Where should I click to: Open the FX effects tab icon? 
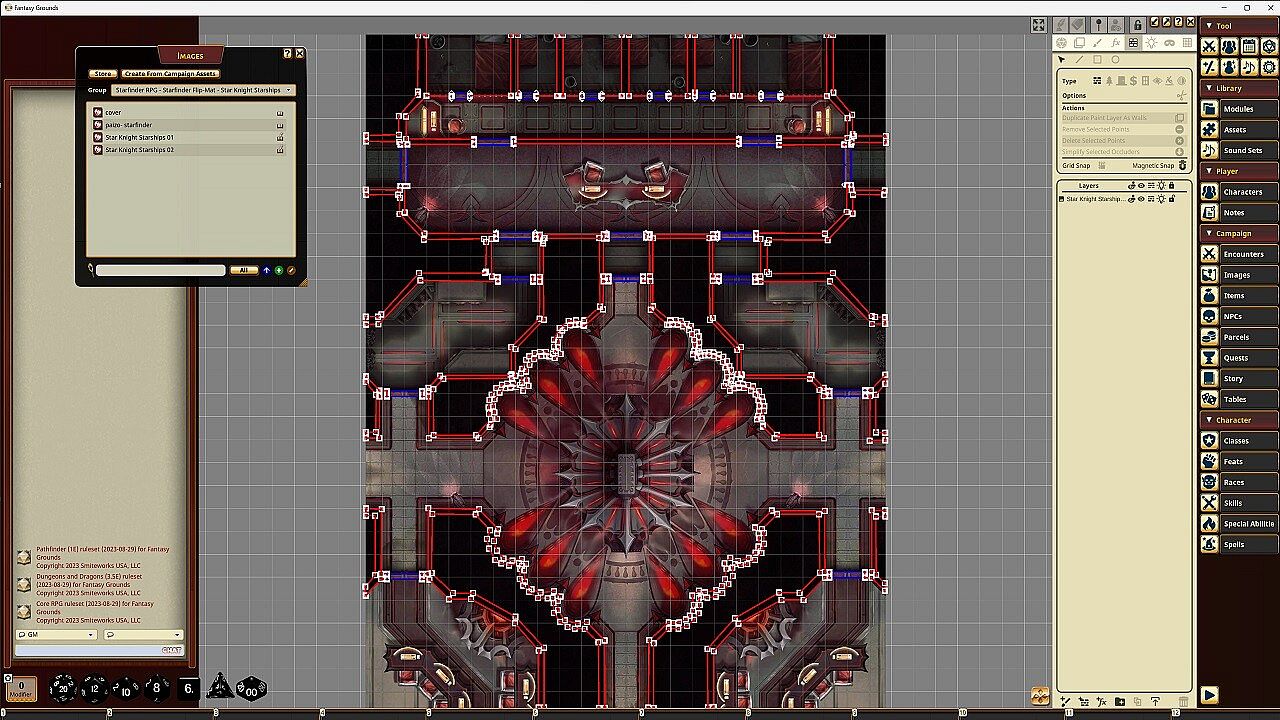(1115, 43)
